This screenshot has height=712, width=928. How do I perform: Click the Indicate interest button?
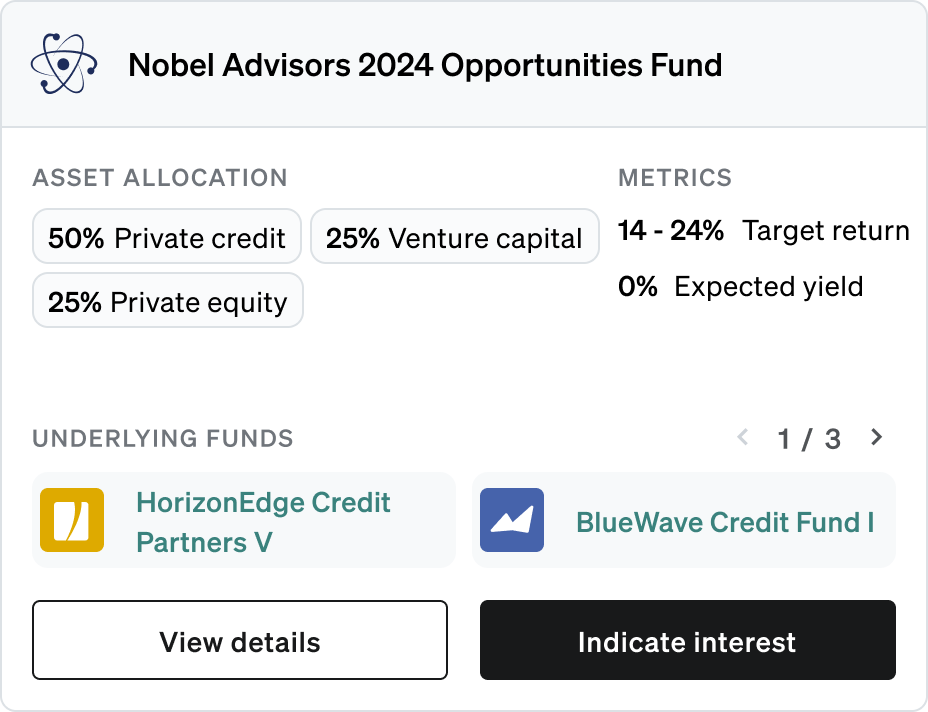point(688,640)
